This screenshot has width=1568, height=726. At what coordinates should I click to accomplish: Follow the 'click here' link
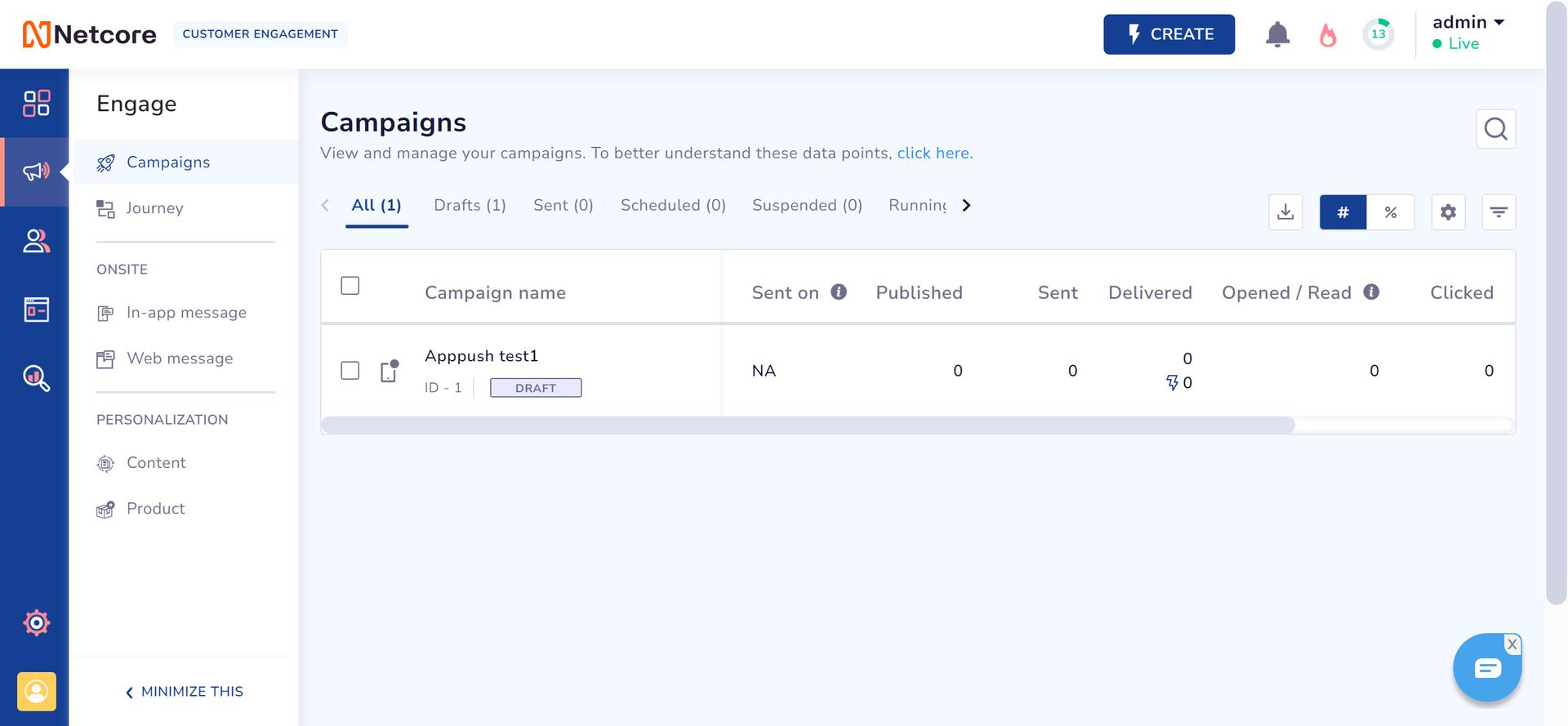click(x=934, y=154)
